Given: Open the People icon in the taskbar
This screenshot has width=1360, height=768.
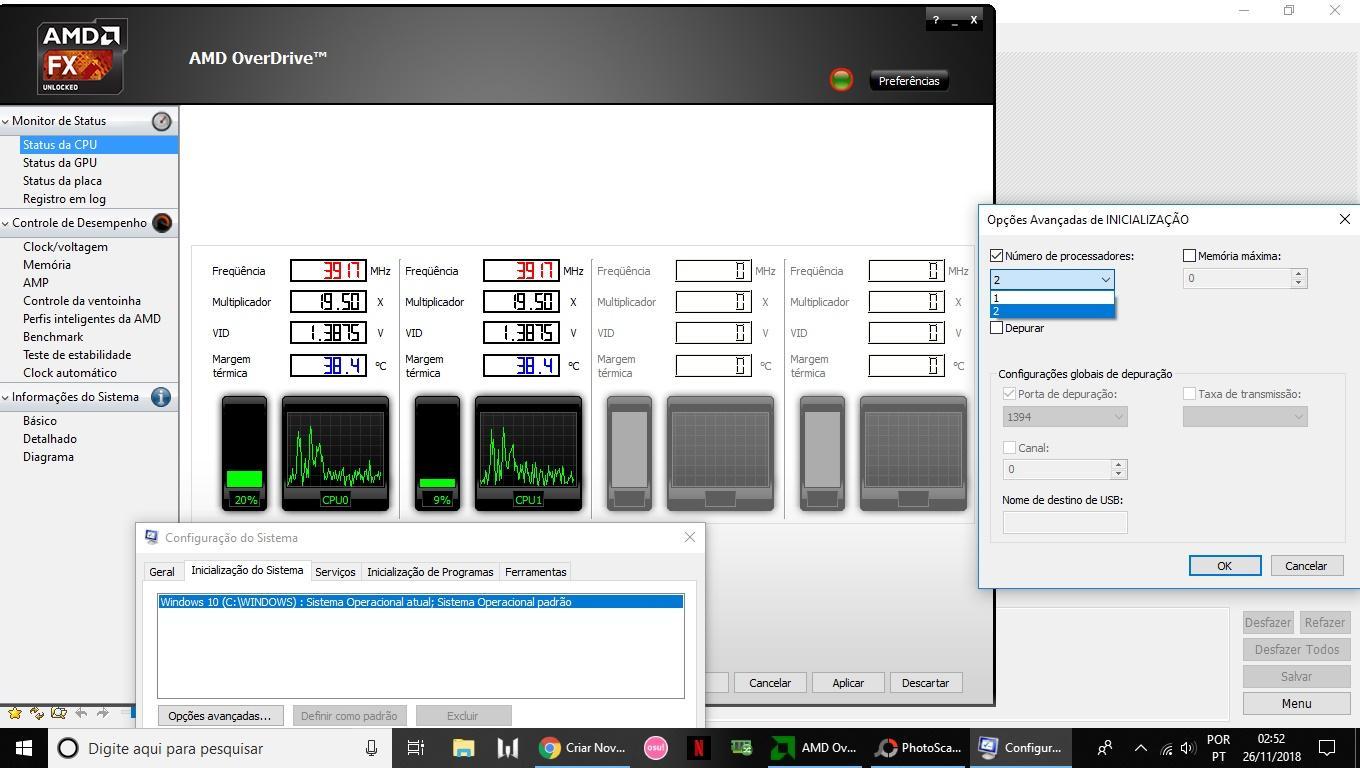Looking at the screenshot, I should [x=1105, y=748].
